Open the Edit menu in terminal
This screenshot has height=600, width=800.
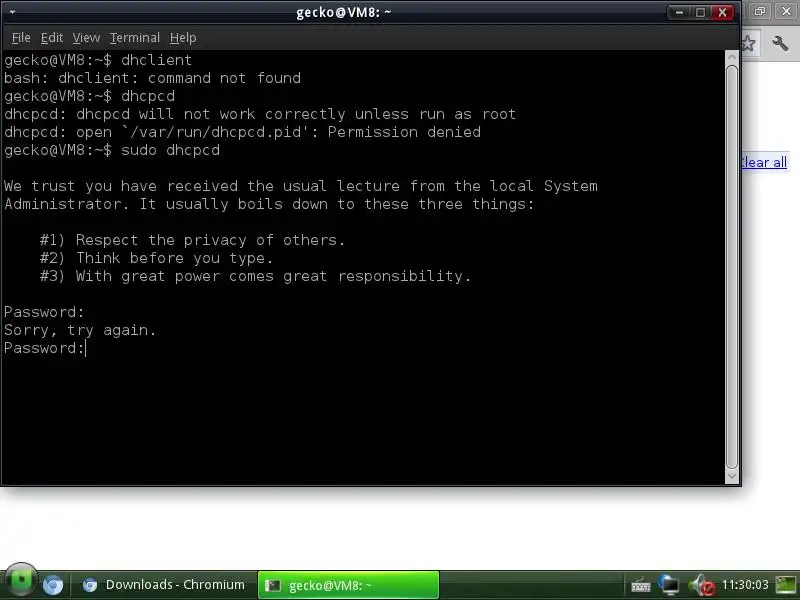click(x=52, y=38)
